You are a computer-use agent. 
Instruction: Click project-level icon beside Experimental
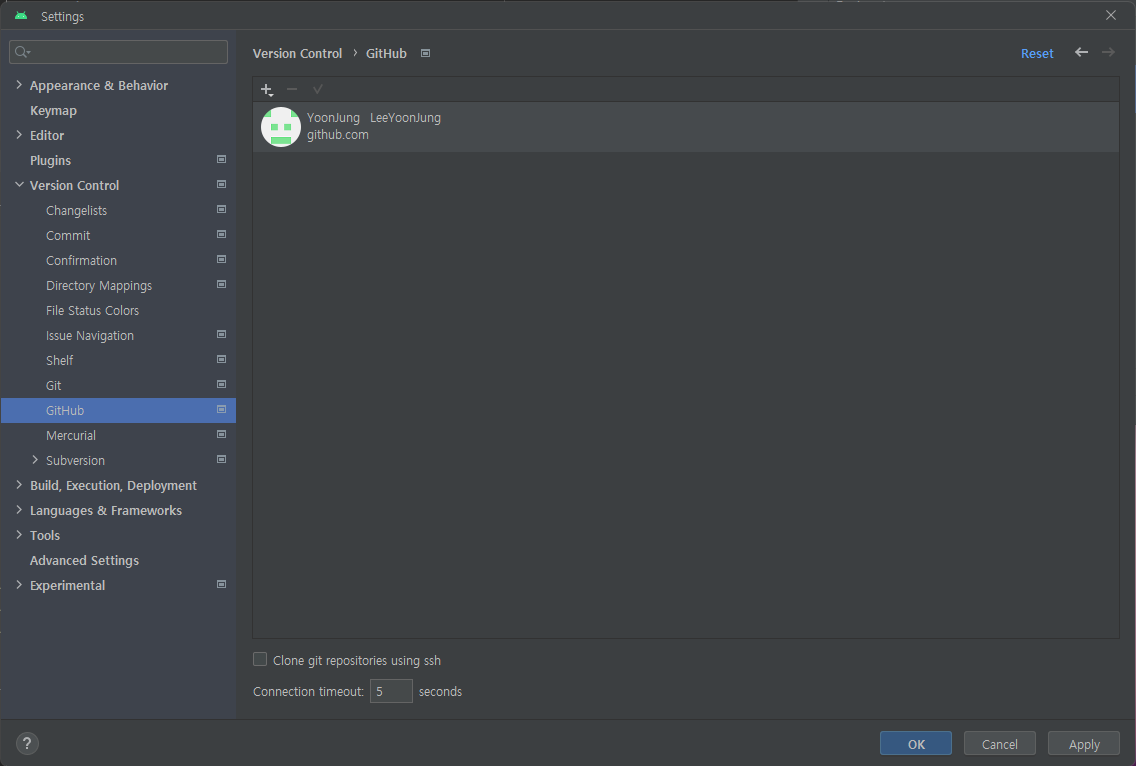click(x=222, y=585)
